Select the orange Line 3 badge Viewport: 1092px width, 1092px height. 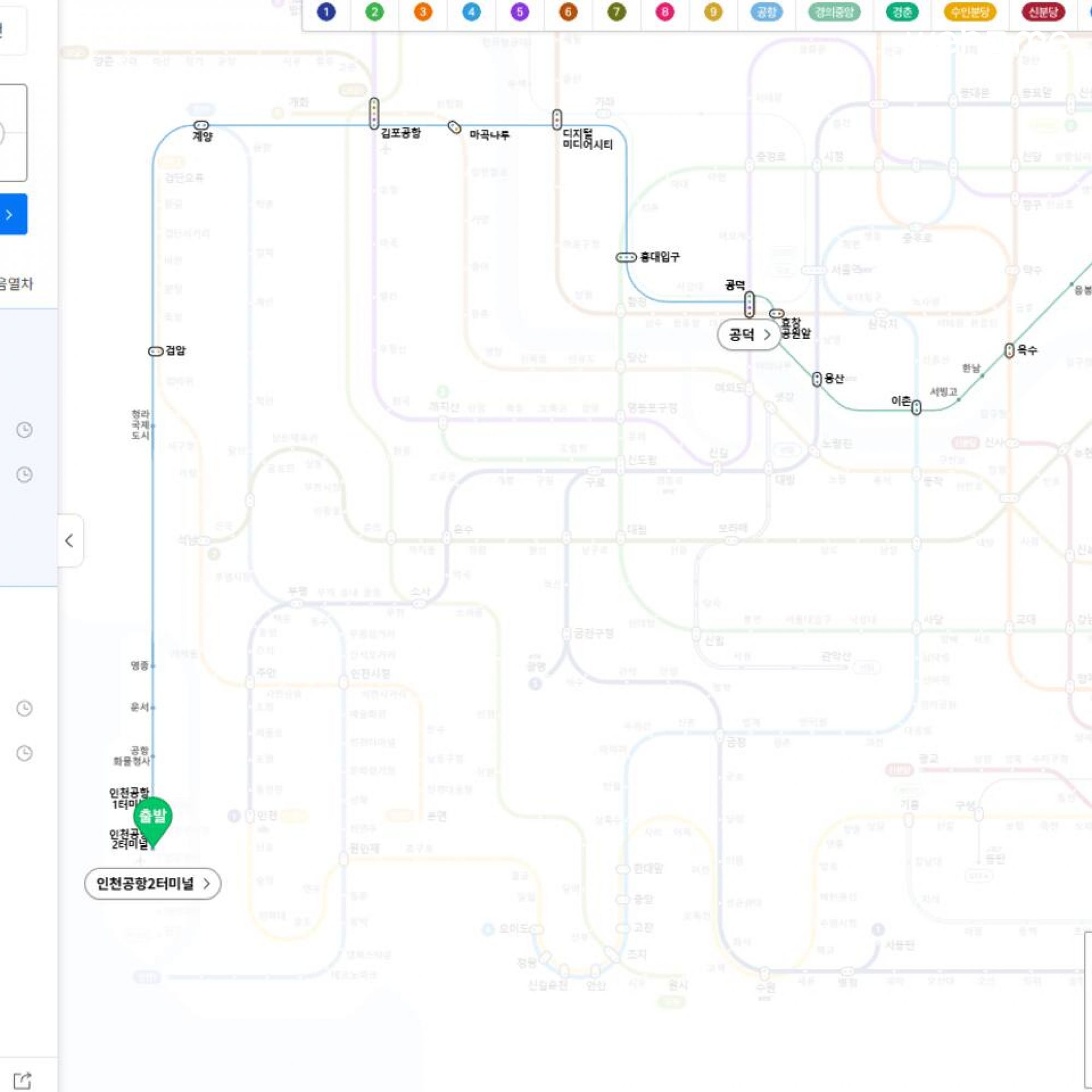tap(423, 12)
